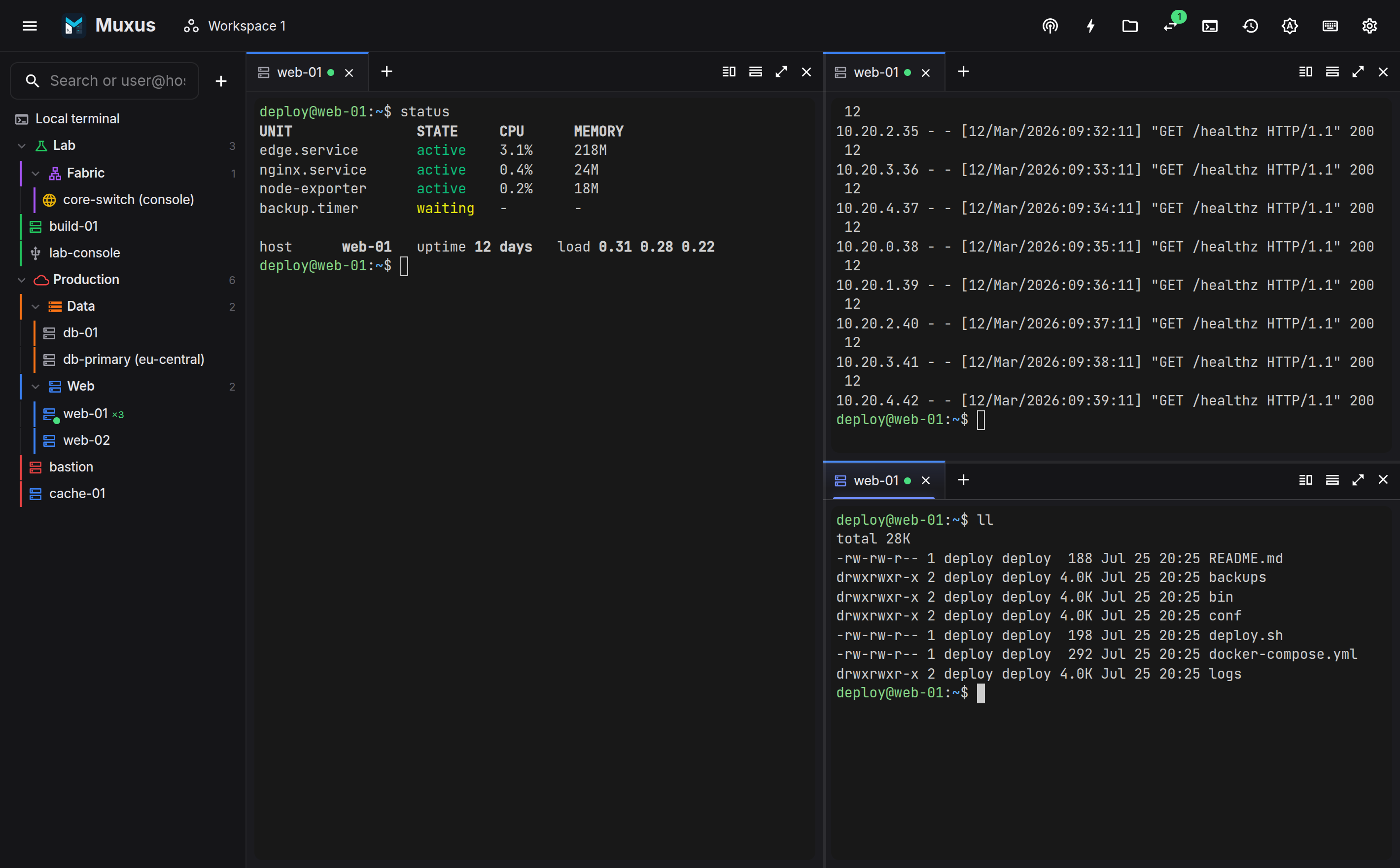The image size is (1400, 868).
Task: Click 'README.md' in the file listing
Action: tap(1246, 559)
